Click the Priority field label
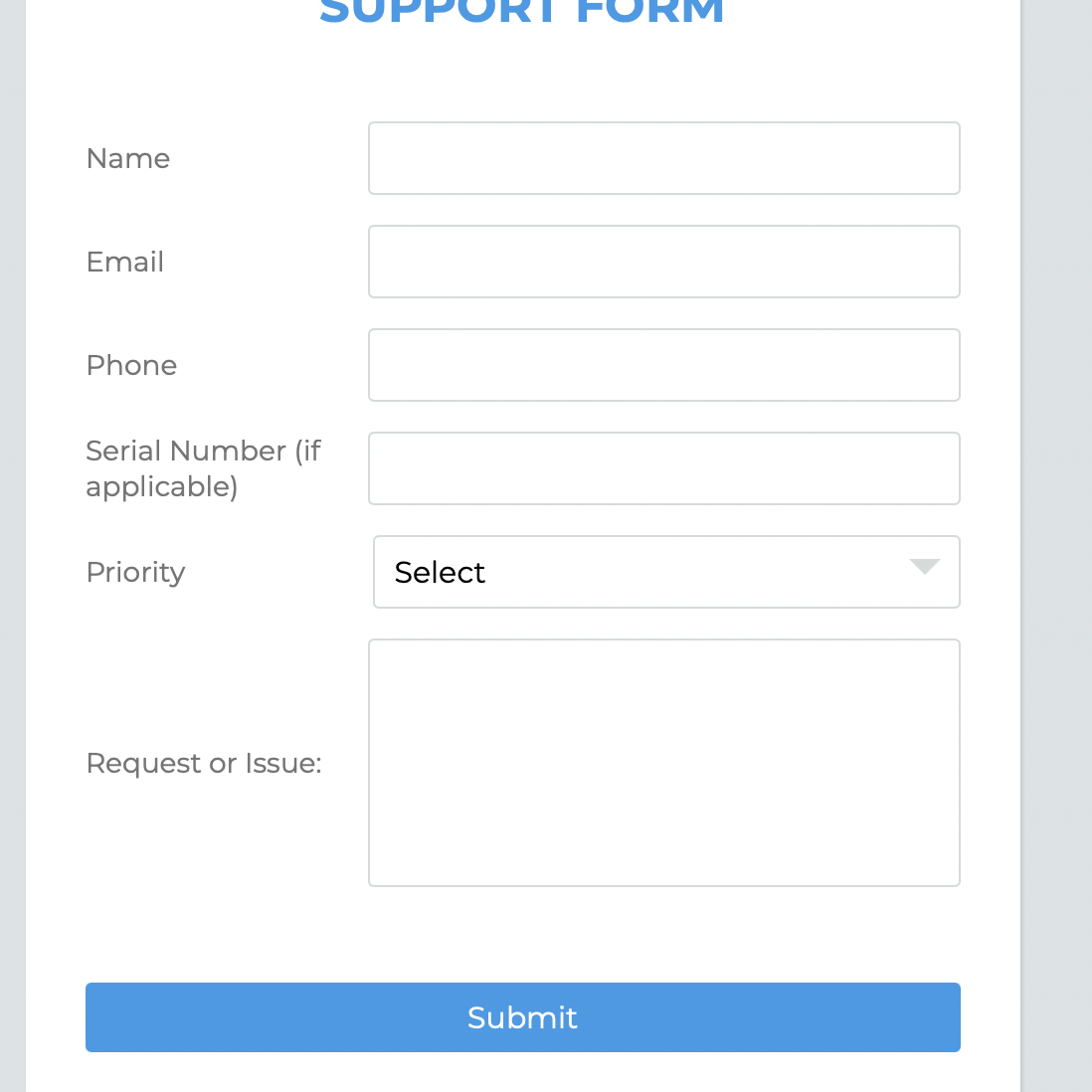The image size is (1092, 1092). (x=135, y=572)
